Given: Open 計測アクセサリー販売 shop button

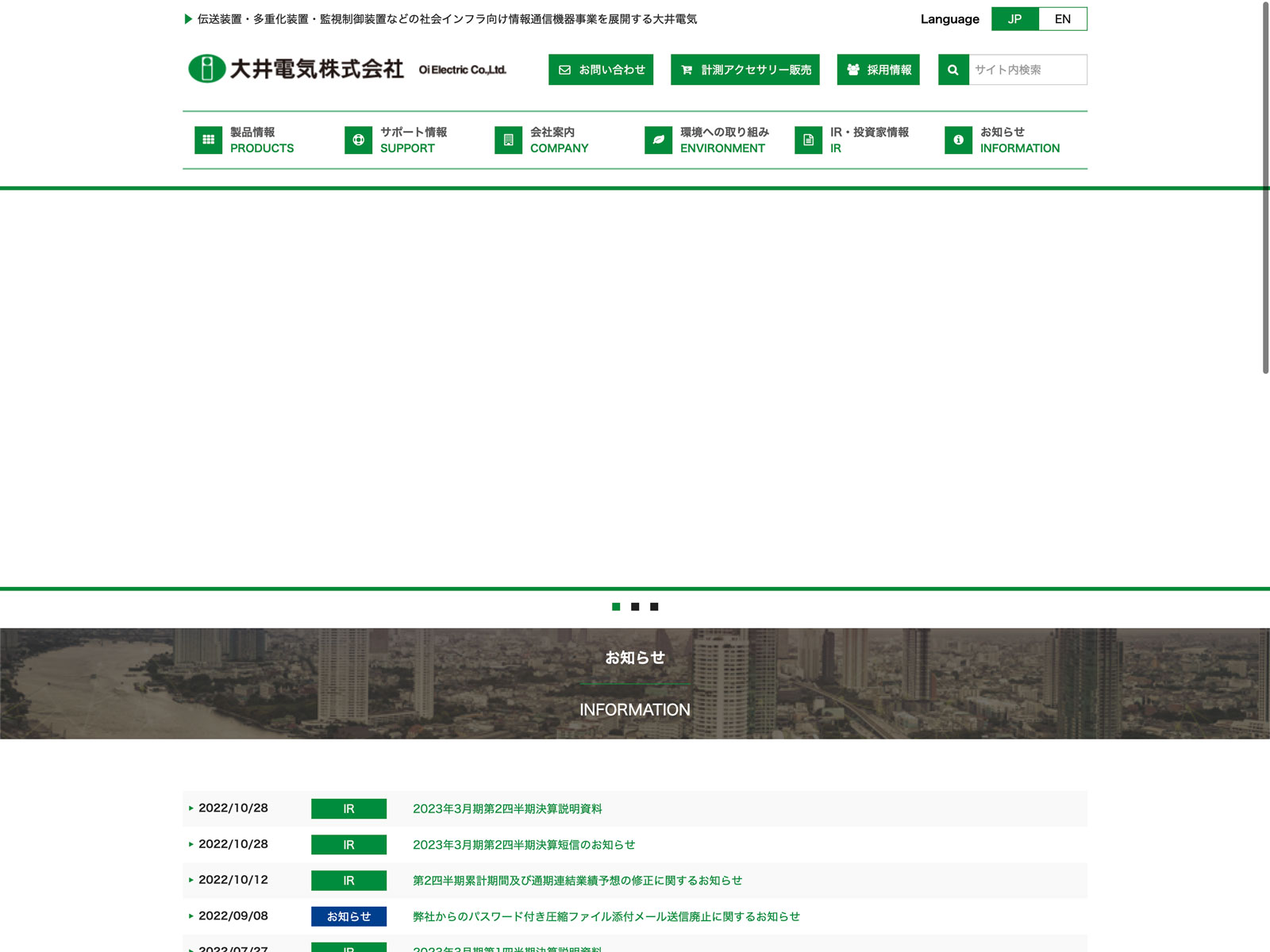Looking at the screenshot, I should pos(745,70).
